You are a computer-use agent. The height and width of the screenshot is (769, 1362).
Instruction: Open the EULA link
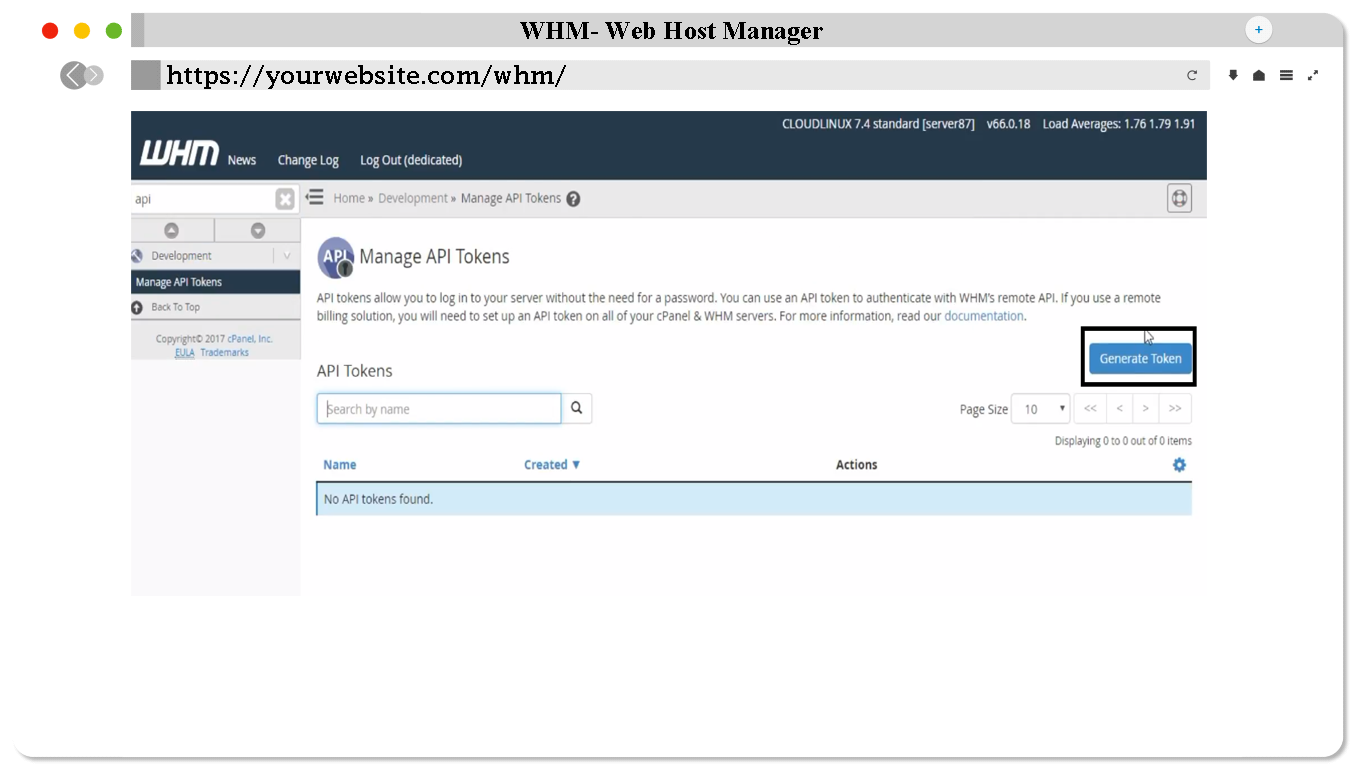pos(184,352)
